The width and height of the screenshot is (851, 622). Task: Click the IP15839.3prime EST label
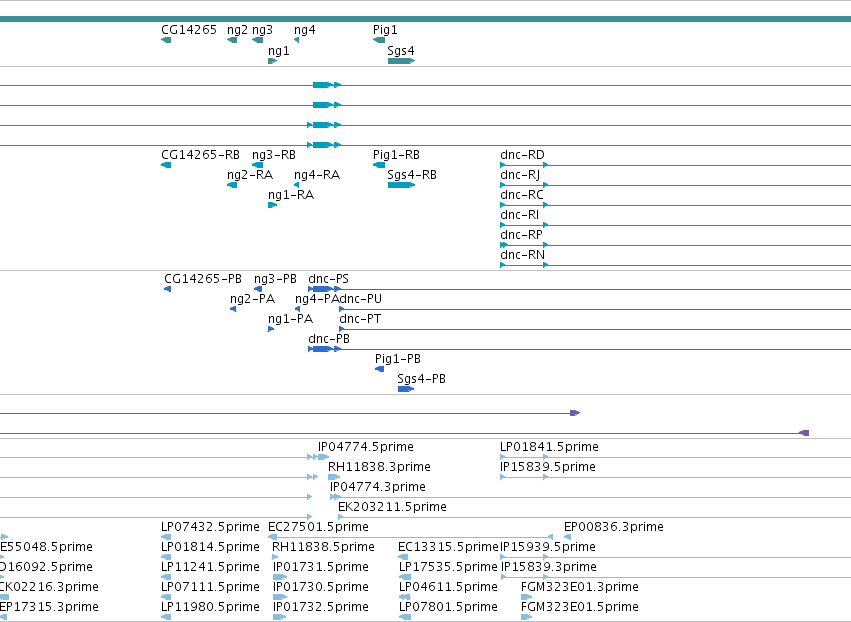[549, 567]
